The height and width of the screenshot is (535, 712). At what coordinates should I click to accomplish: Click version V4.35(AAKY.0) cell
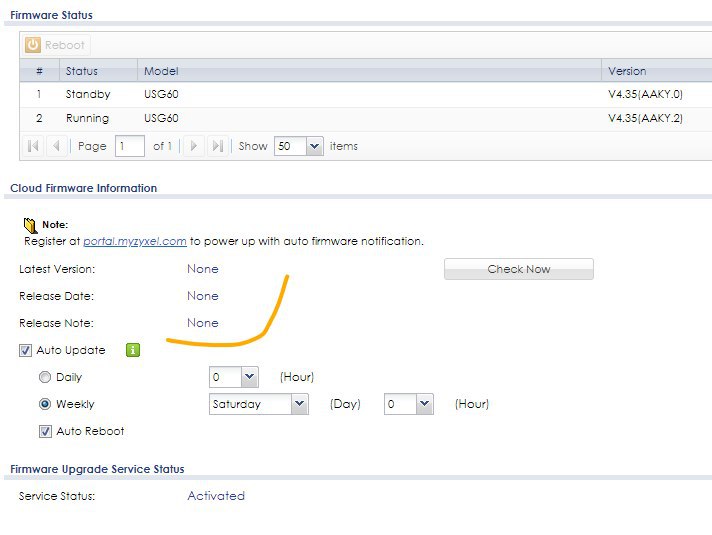[645, 94]
